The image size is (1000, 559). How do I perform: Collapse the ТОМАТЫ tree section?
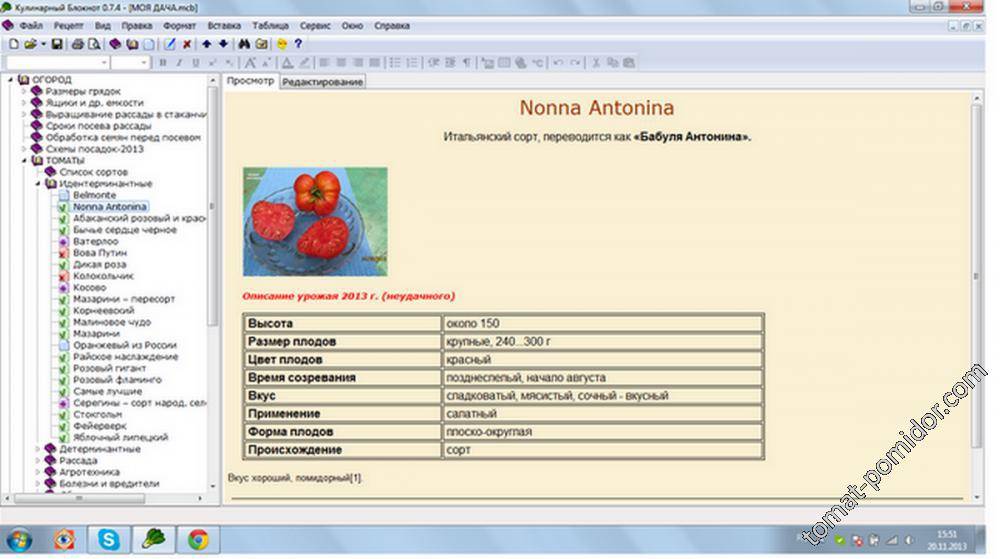click(x=23, y=160)
